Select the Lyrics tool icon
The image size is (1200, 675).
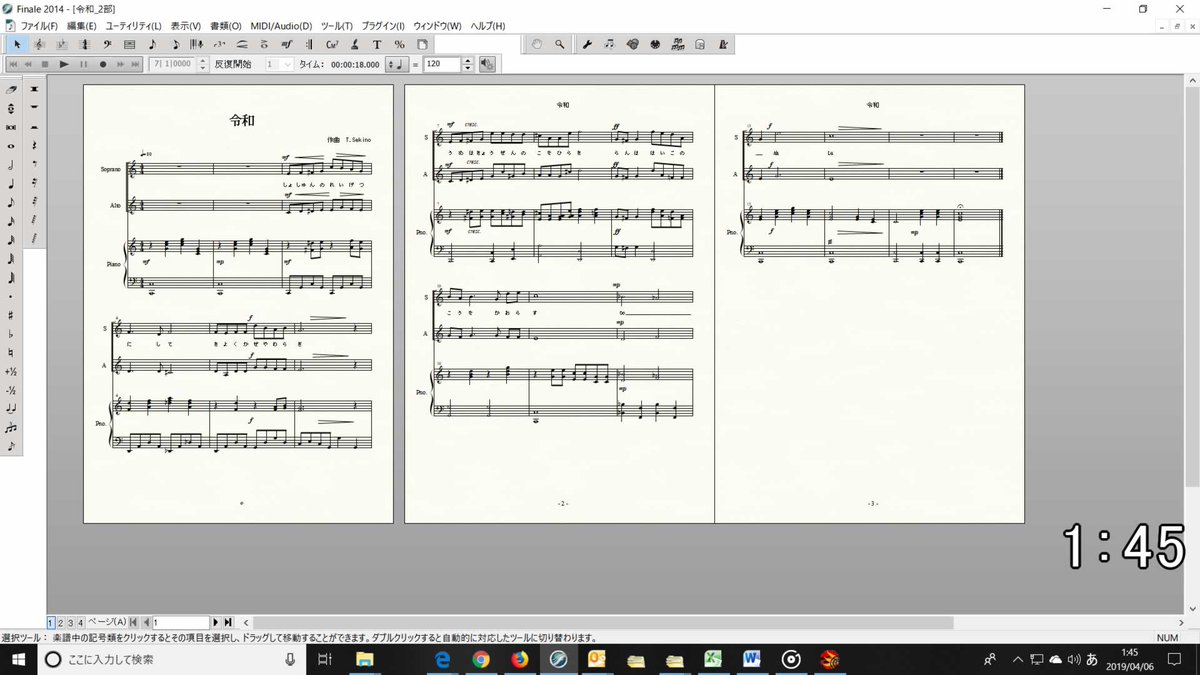[x=354, y=44]
